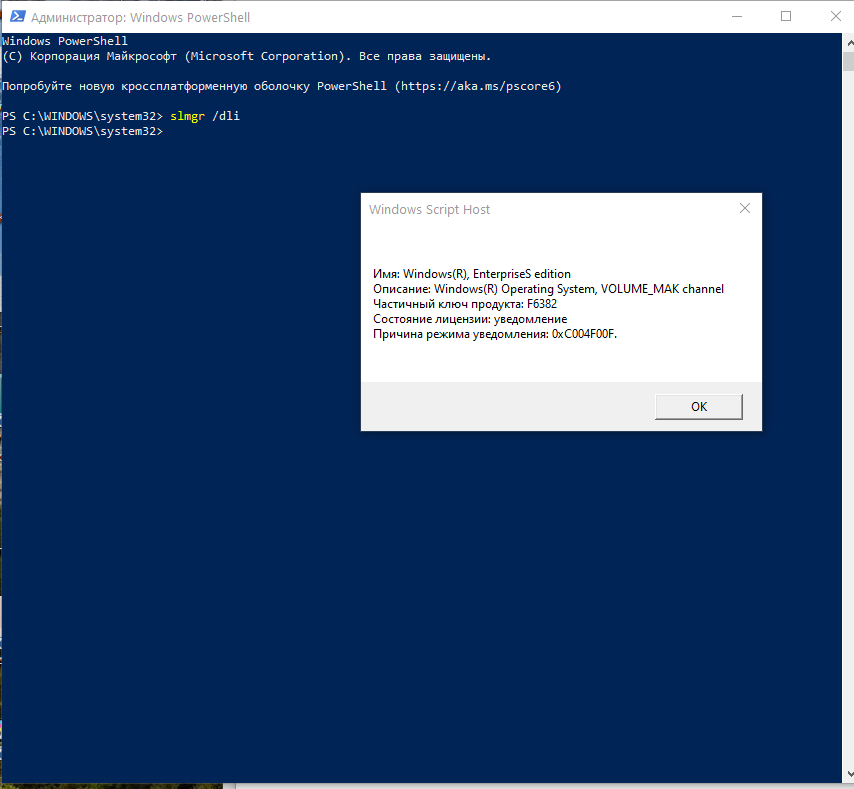The height and width of the screenshot is (789, 854).
Task: Close the Windows Script Host dialog
Action: point(745,209)
